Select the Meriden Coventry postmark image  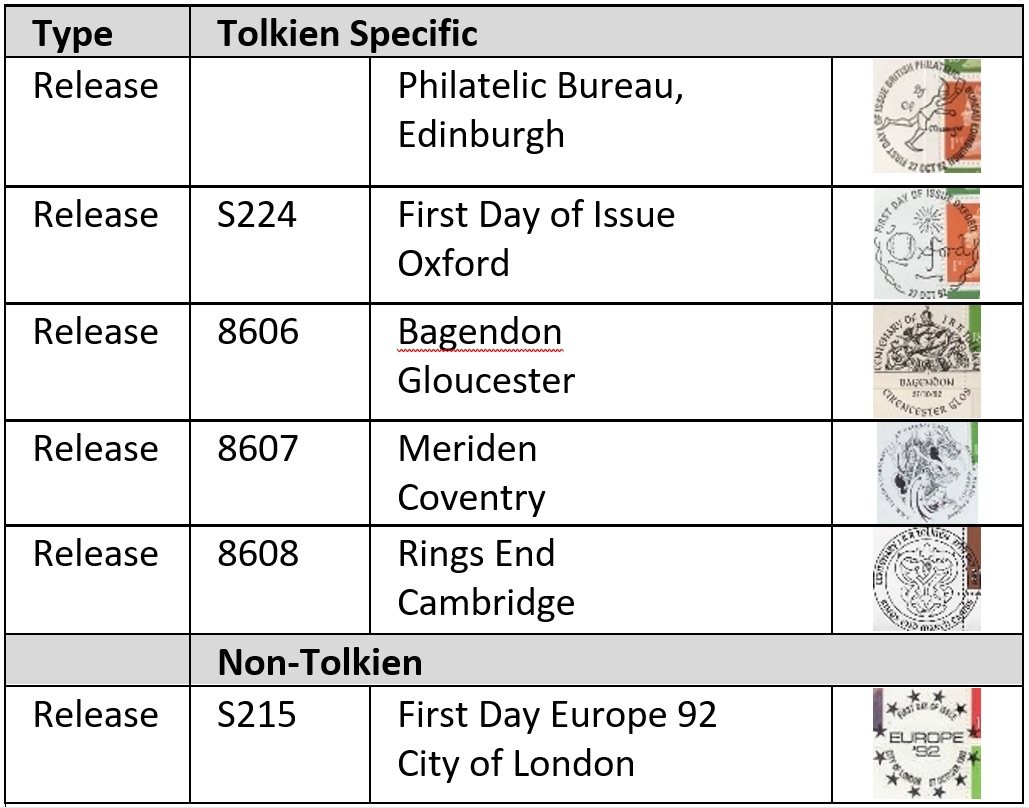pos(927,473)
